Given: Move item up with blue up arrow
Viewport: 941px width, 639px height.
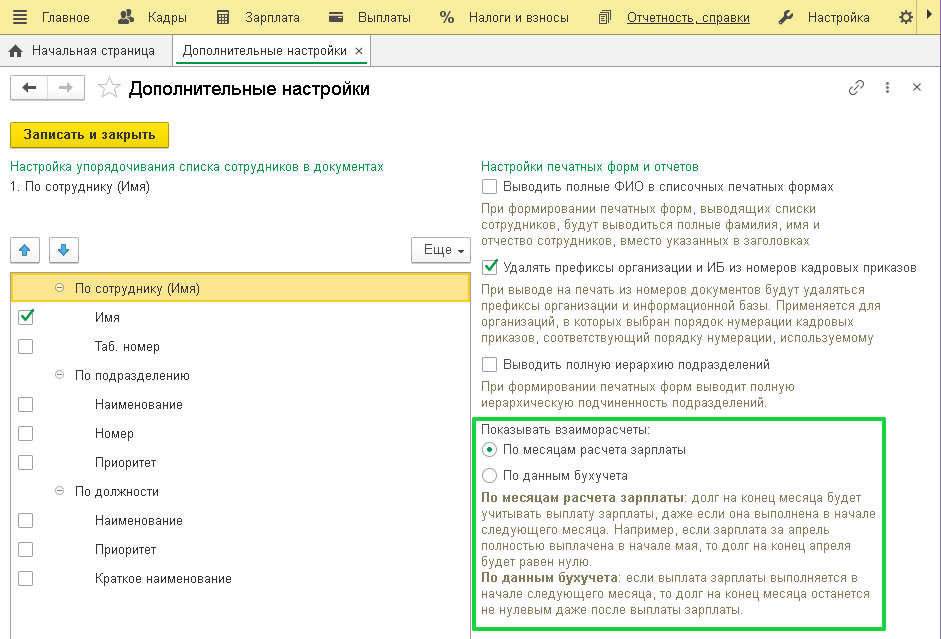Looking at the screenshot, I should (25, 250).
